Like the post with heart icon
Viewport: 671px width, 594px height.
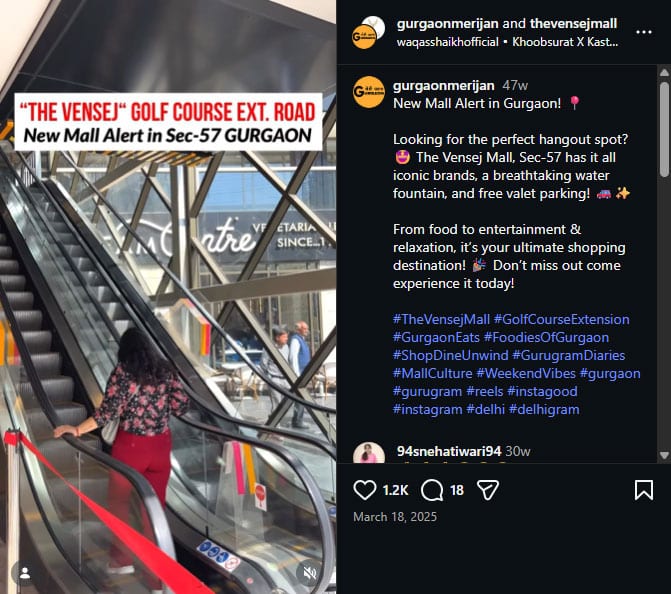click(x=365, y=490)
